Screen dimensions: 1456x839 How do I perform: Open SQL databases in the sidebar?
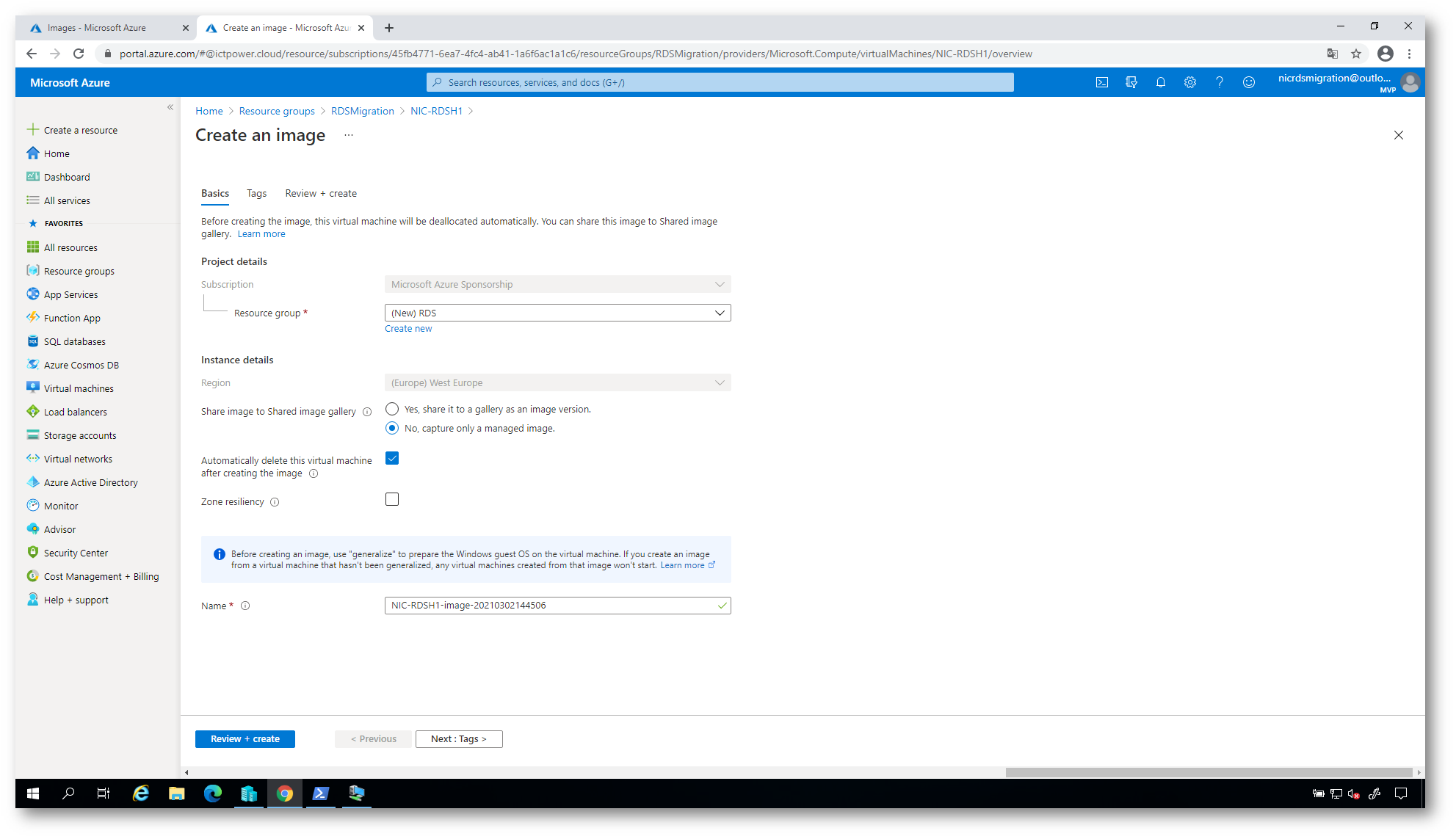74,341
